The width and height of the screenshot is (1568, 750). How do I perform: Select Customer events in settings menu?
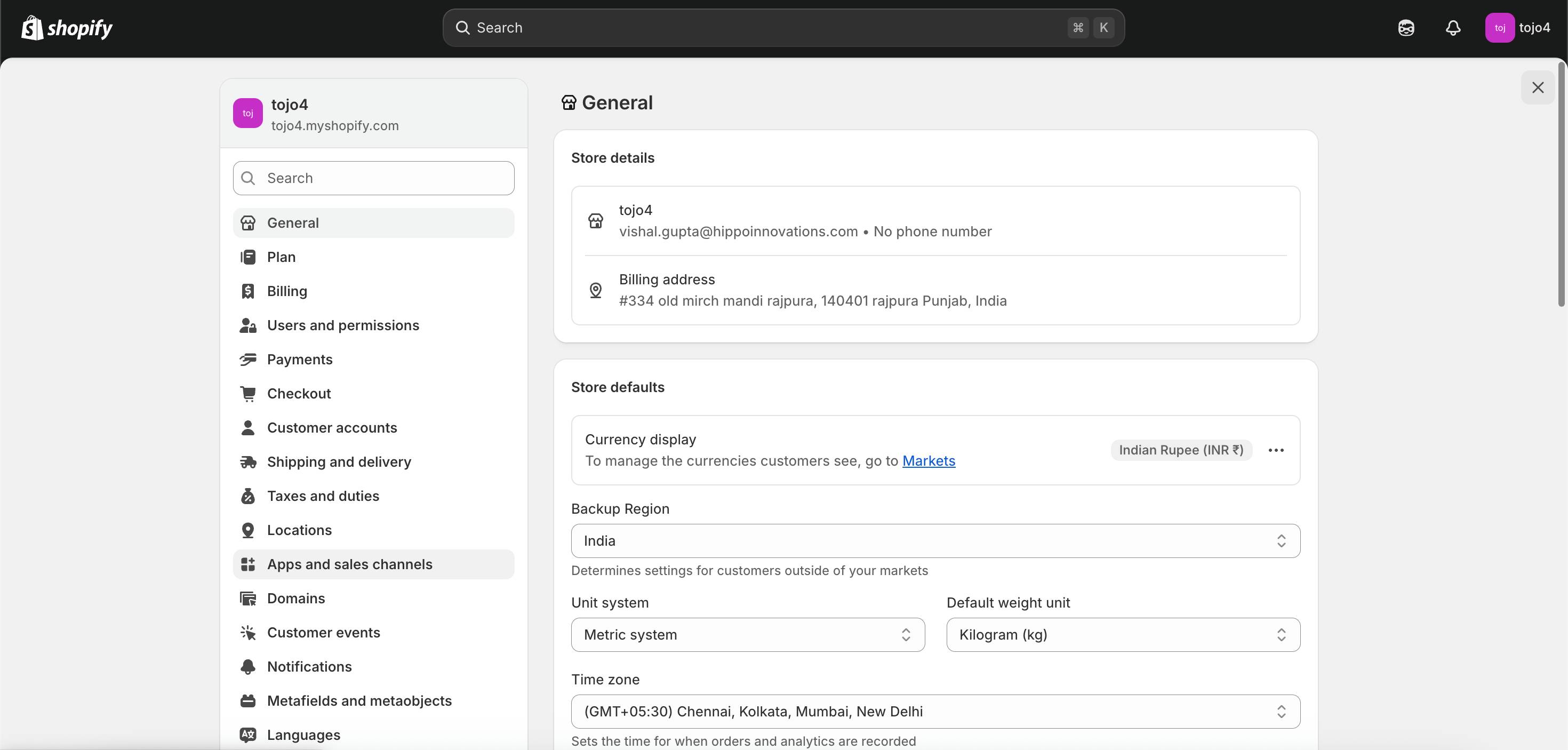(323, 633)
